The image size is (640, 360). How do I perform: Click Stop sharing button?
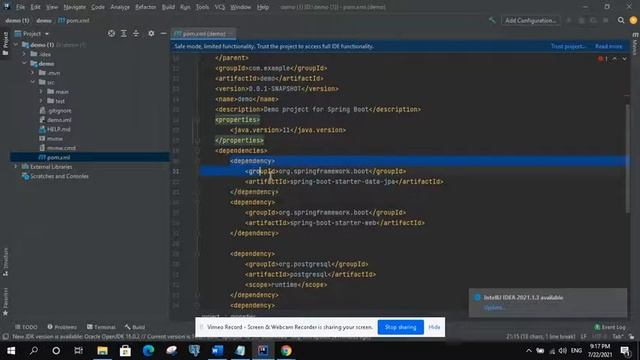coord(400,327)
